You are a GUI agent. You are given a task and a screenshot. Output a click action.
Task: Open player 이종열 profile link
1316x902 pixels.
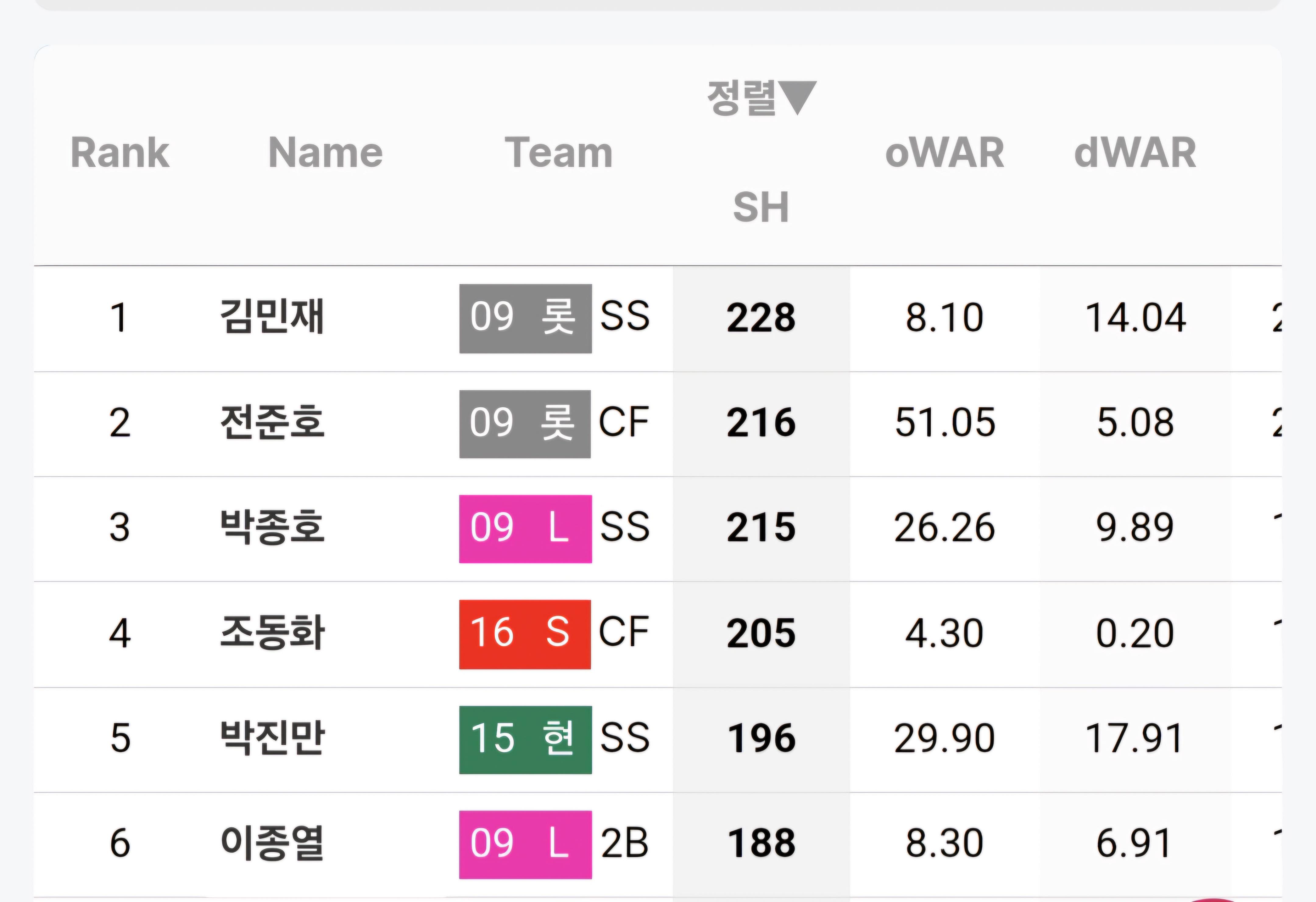tap(272, 843)
